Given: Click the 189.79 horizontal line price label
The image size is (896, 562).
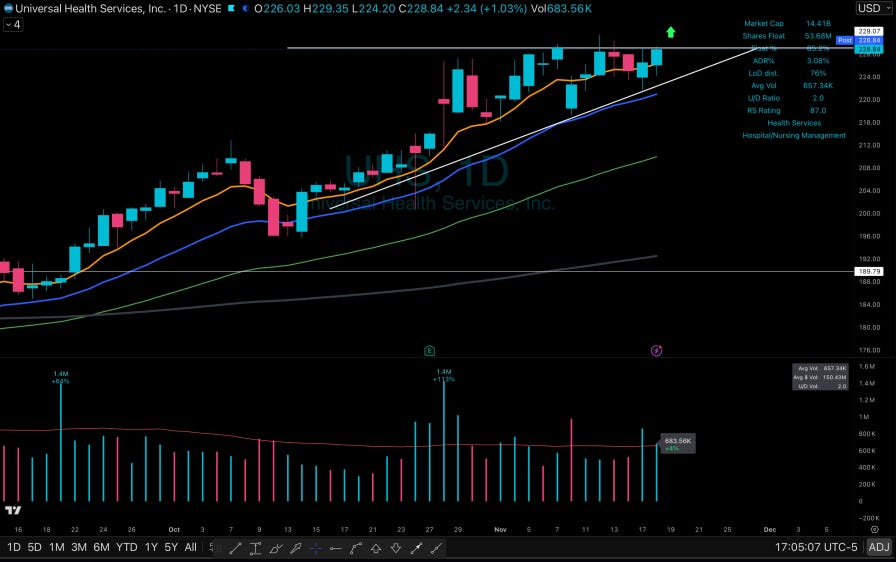Looking at the screenshot, I should pos(869,271).
